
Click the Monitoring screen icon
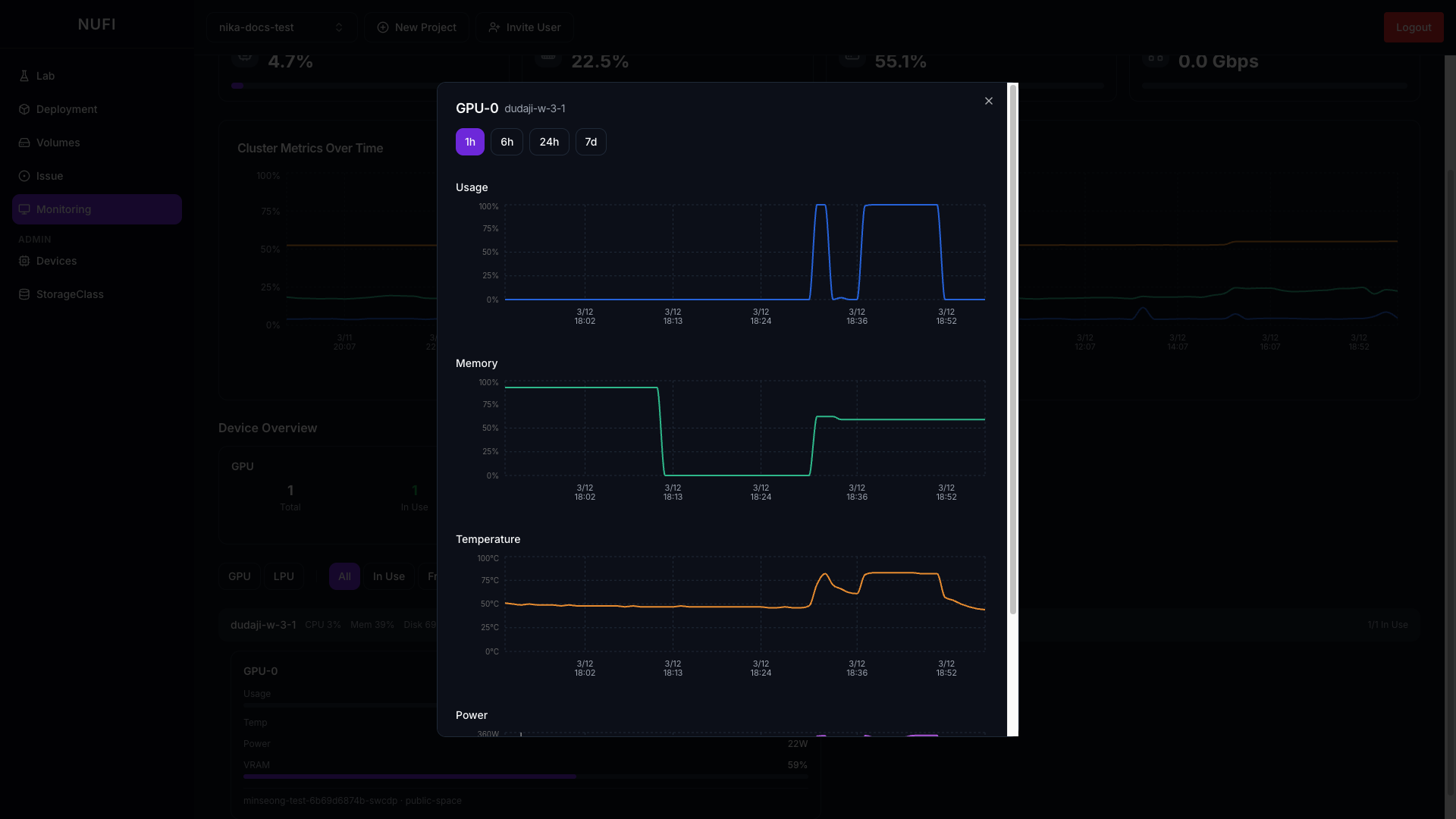[x=24, y=209]
